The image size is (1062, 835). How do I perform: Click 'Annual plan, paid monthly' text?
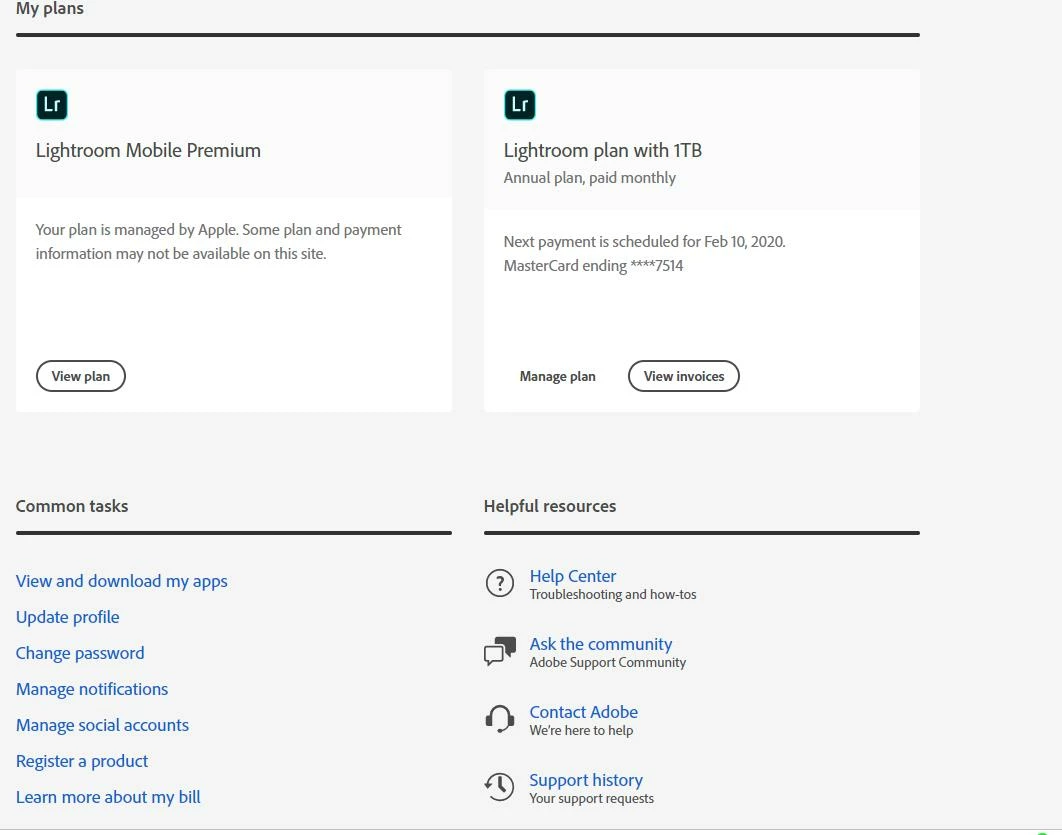[590, 178]
